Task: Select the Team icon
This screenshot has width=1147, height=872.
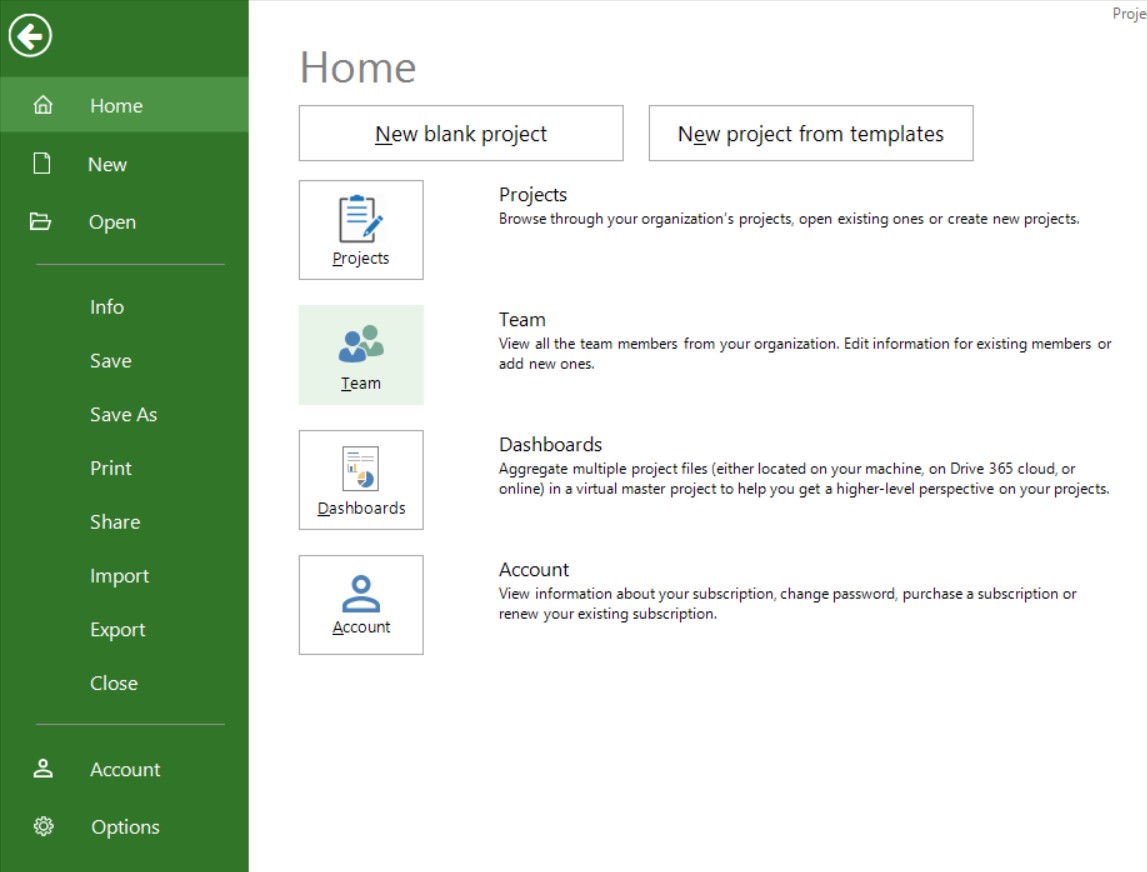Action: coord(360,355)
